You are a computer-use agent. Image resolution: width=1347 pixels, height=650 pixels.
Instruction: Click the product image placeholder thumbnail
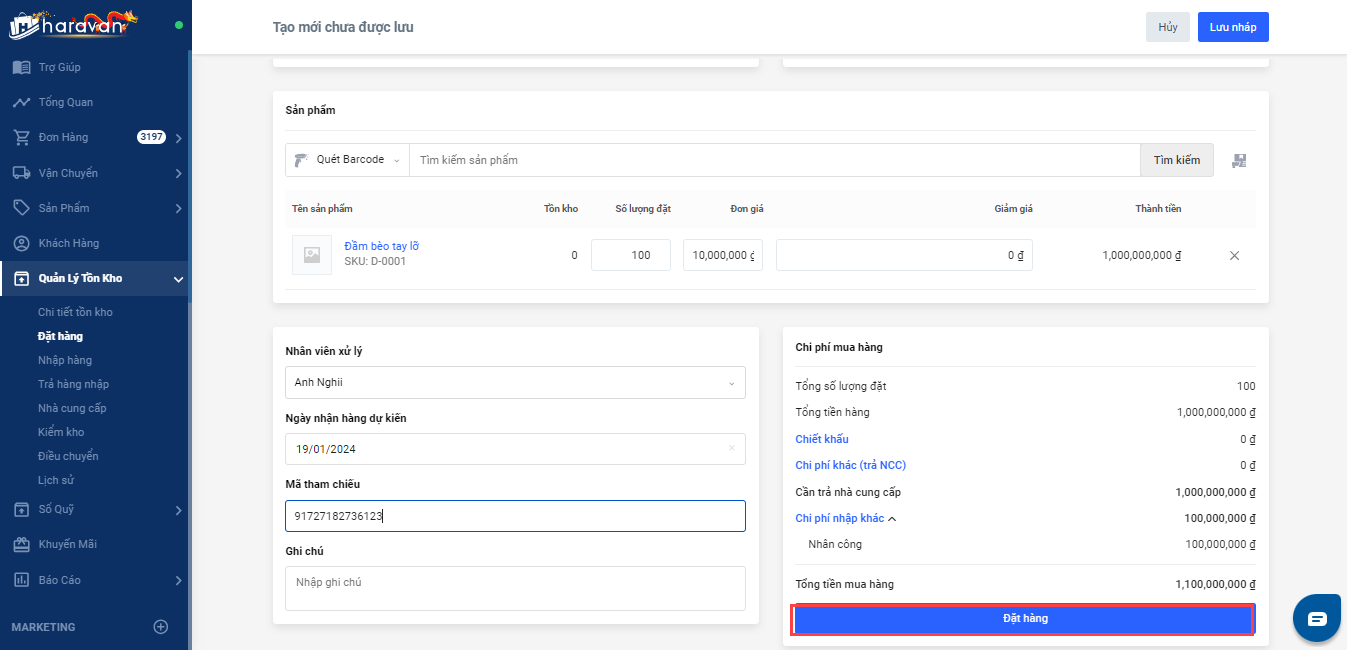coord(312,255)
